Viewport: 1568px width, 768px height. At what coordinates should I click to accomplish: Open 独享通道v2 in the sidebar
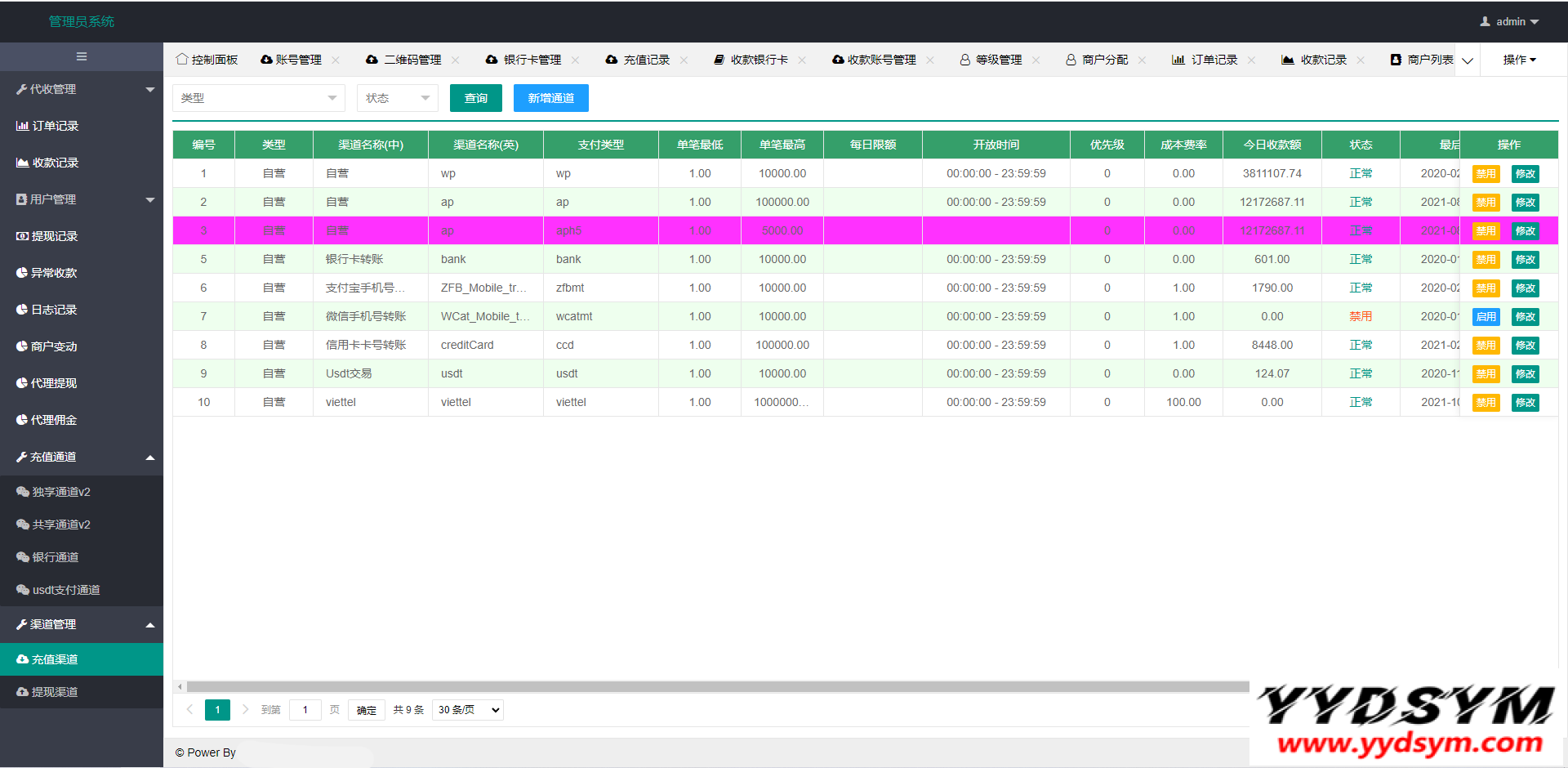coord(60,492)
